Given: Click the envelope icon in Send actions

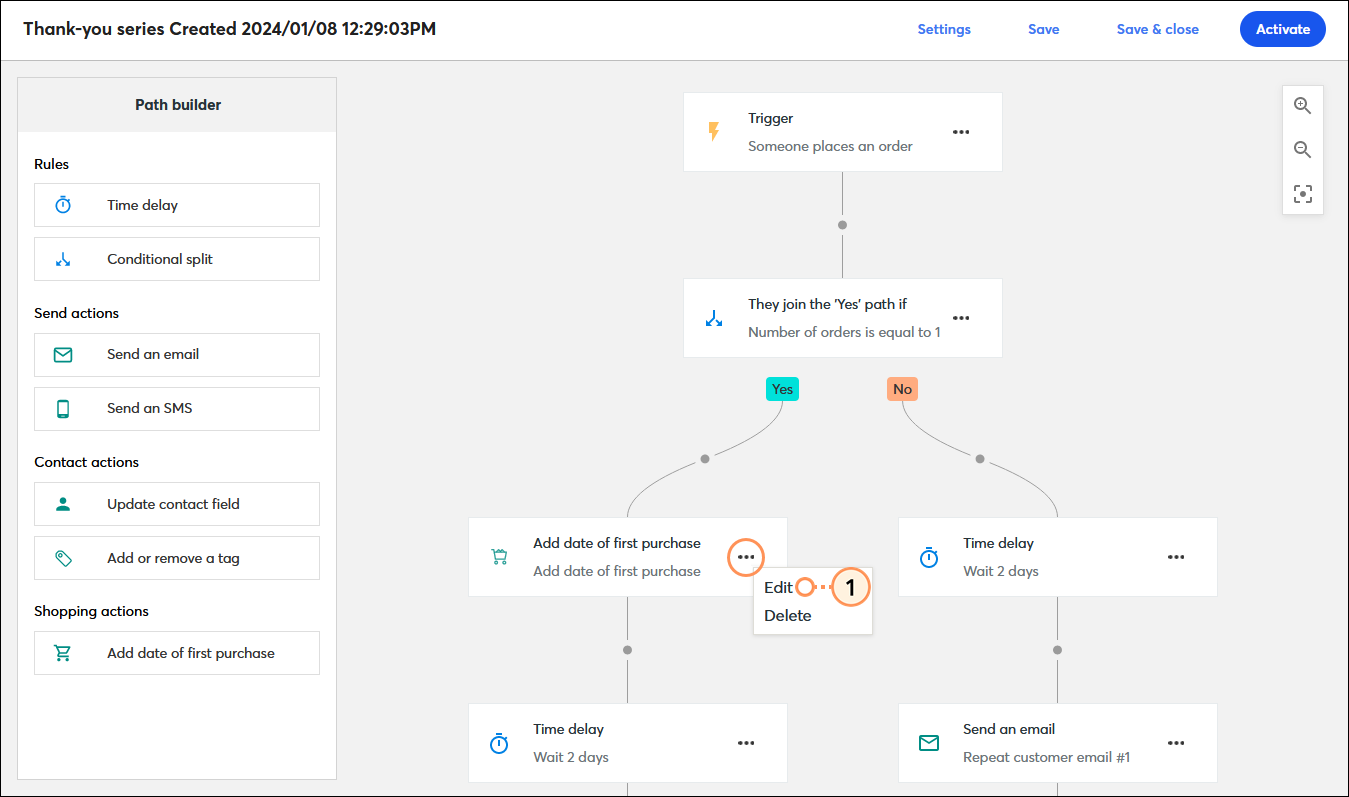Looking at the screenshot, I should coord(63,354).
